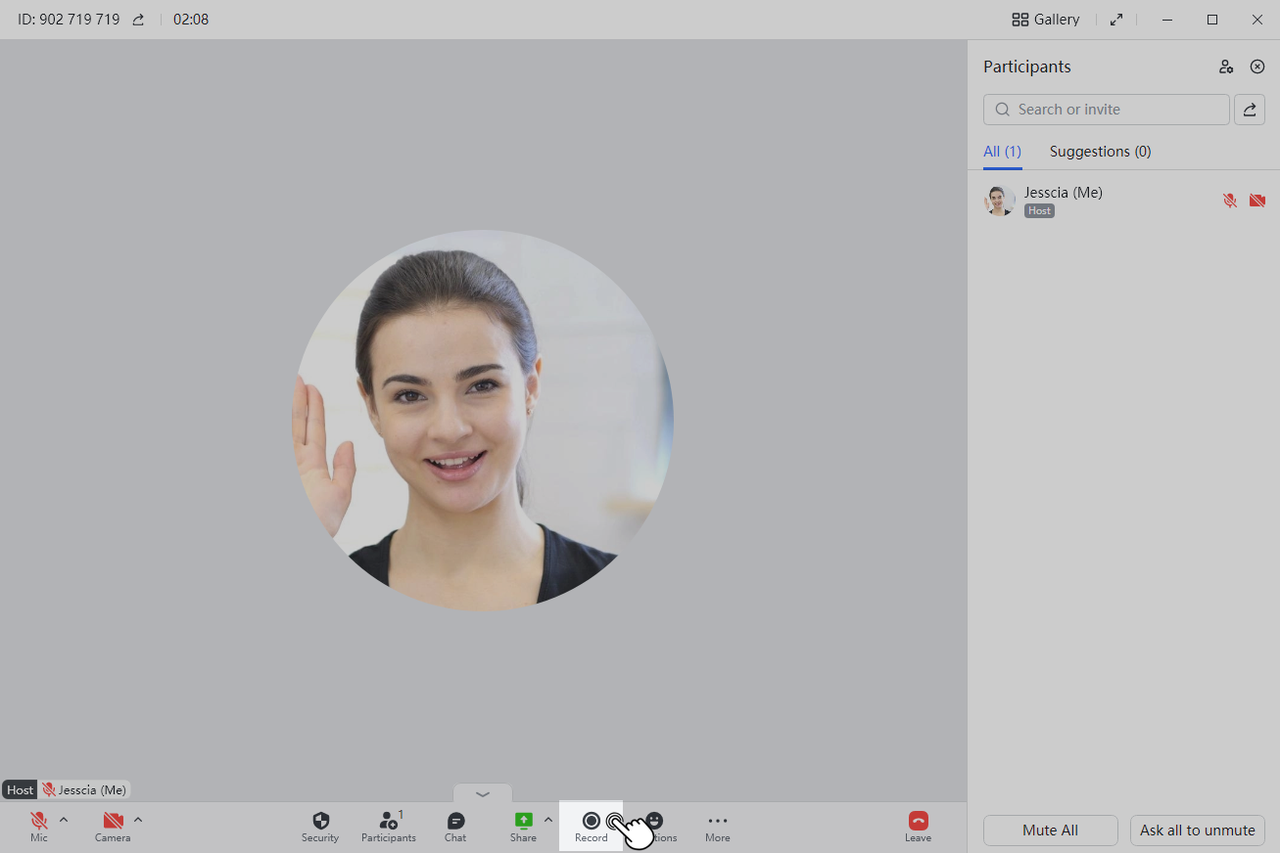The width and height of the screenshot is (1280, 853).
Task: Close the Participants panel
Action: click(1258, 67)
